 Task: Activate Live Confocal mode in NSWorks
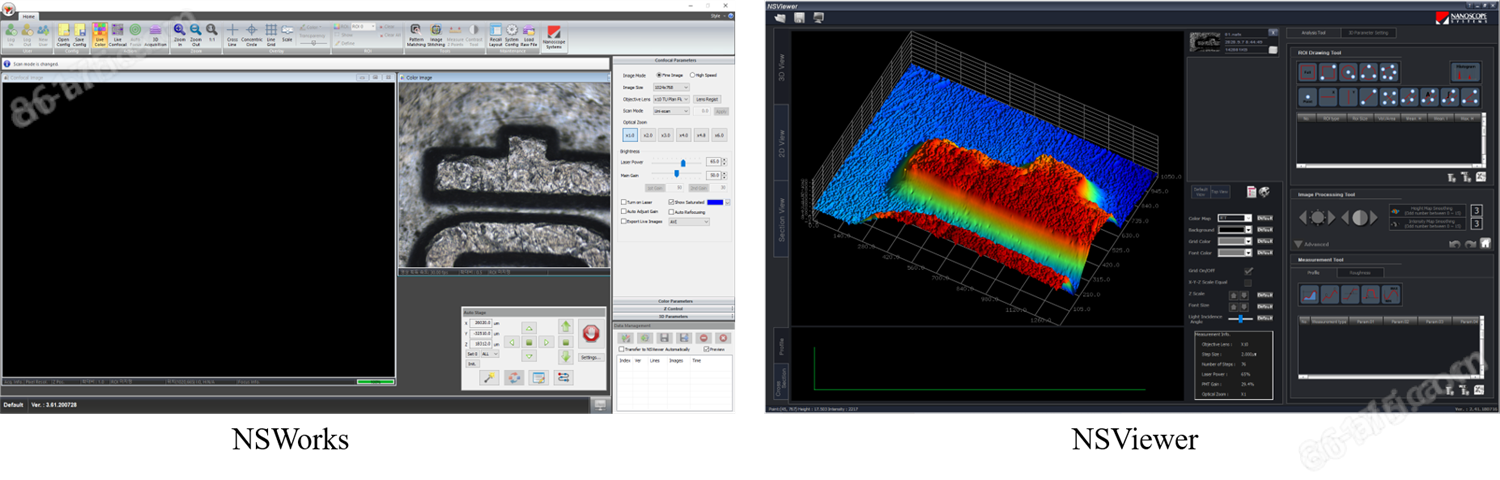click(117, 35)
